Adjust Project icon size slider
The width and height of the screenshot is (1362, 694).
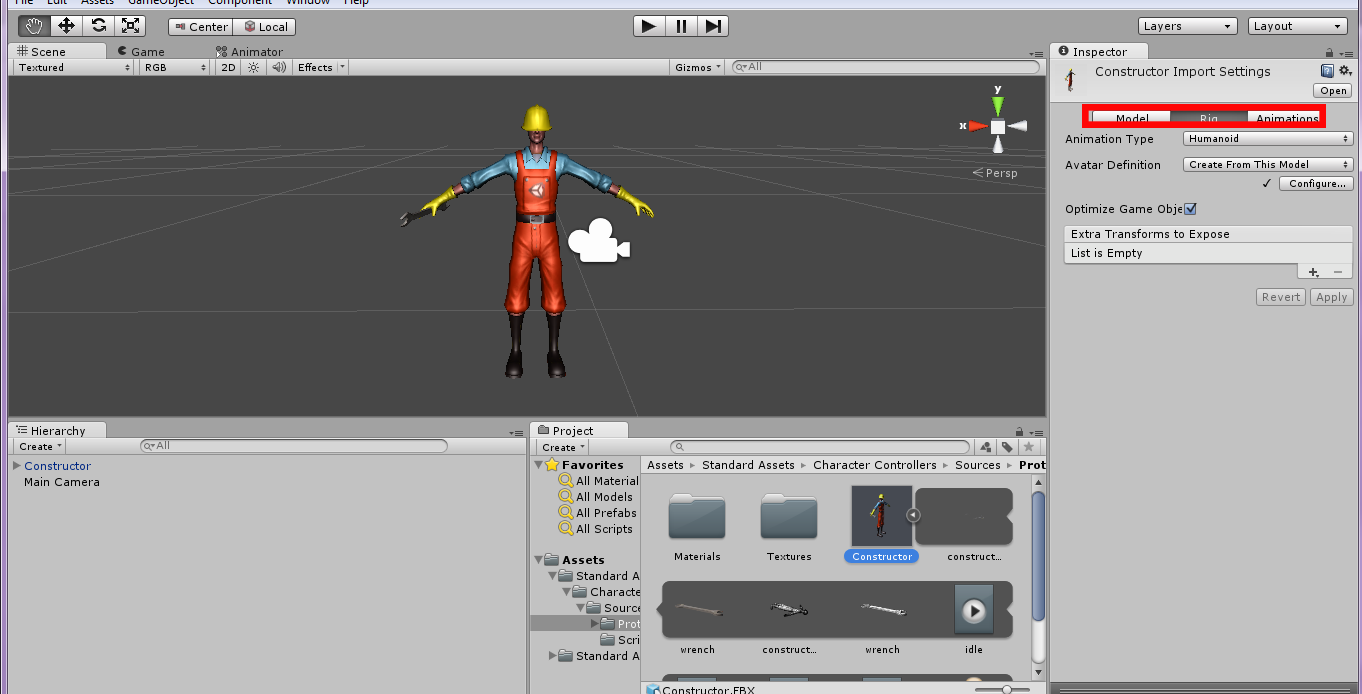1007,689
